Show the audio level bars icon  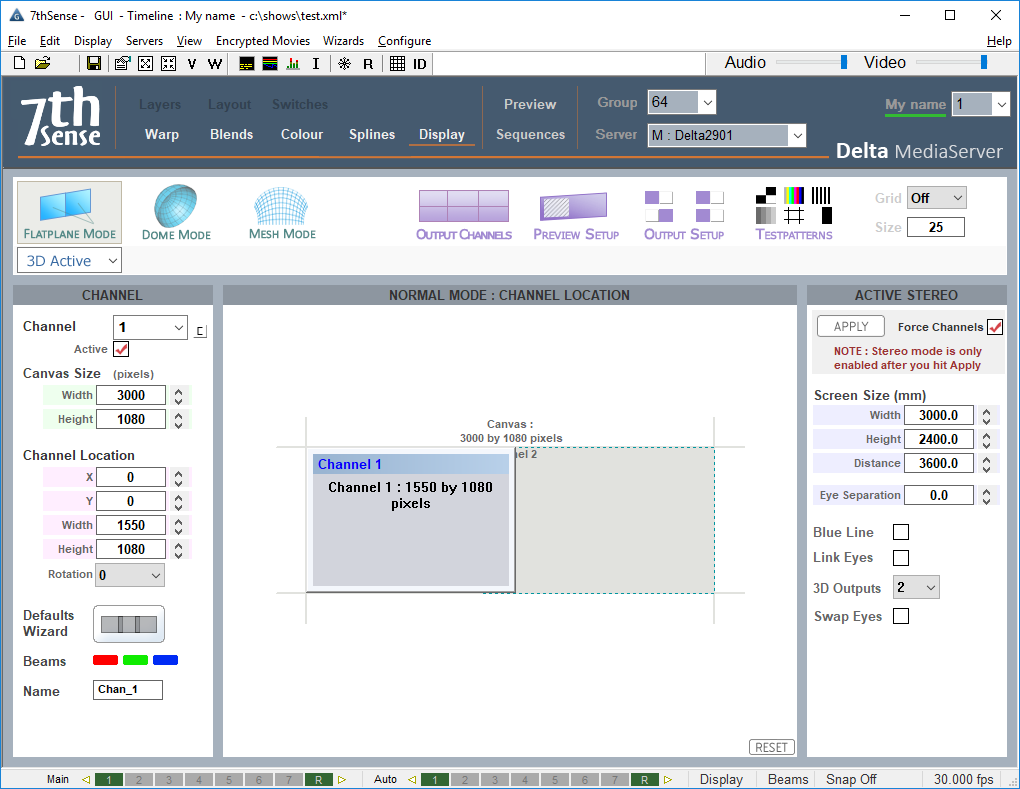[x=293, y=64]
